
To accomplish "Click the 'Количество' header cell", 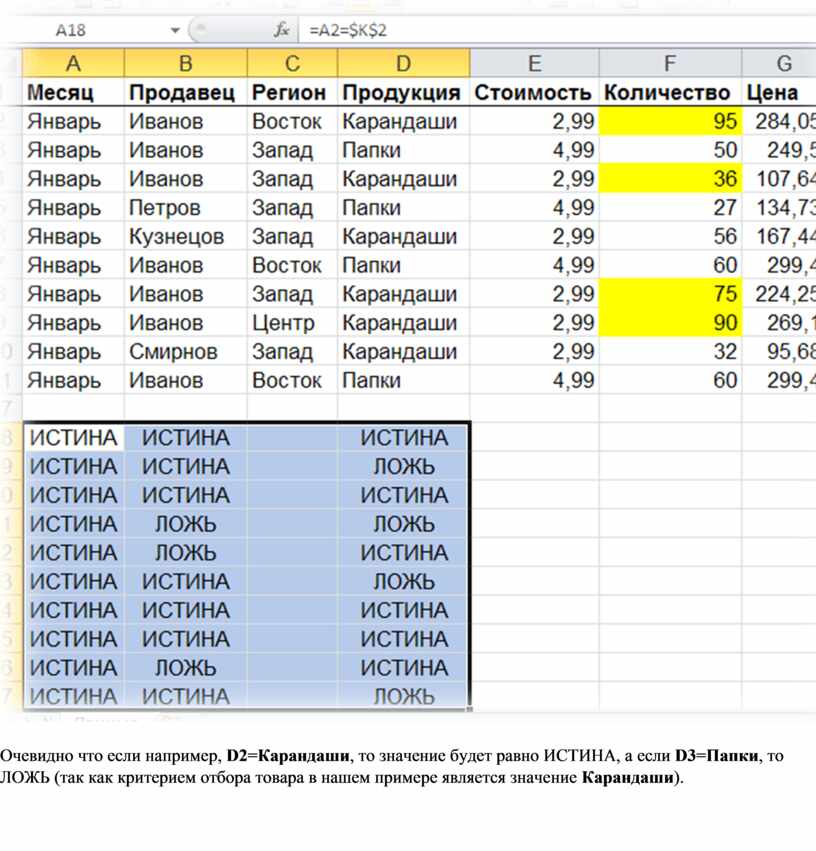I will pos(670,92).
